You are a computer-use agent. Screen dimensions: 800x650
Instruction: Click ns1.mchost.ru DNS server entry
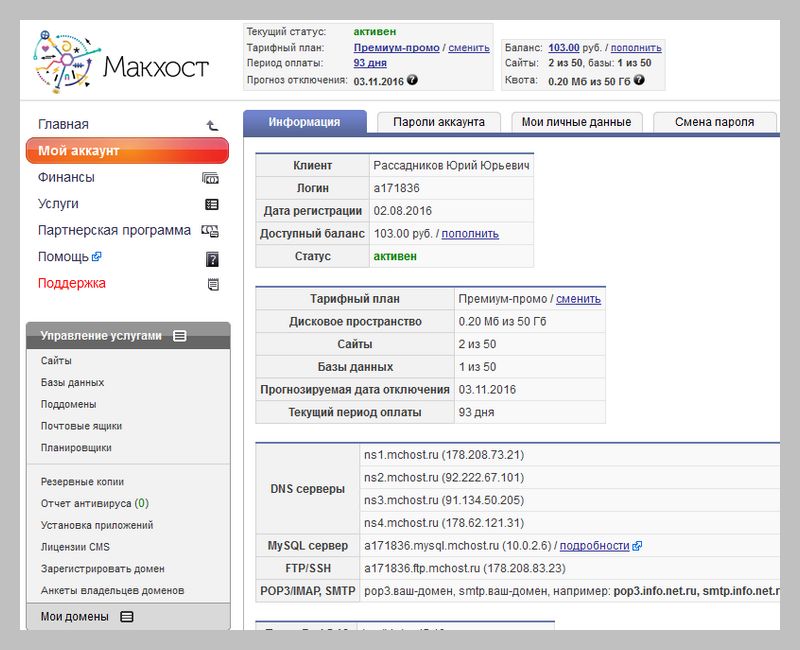click(x=444, y=455)
